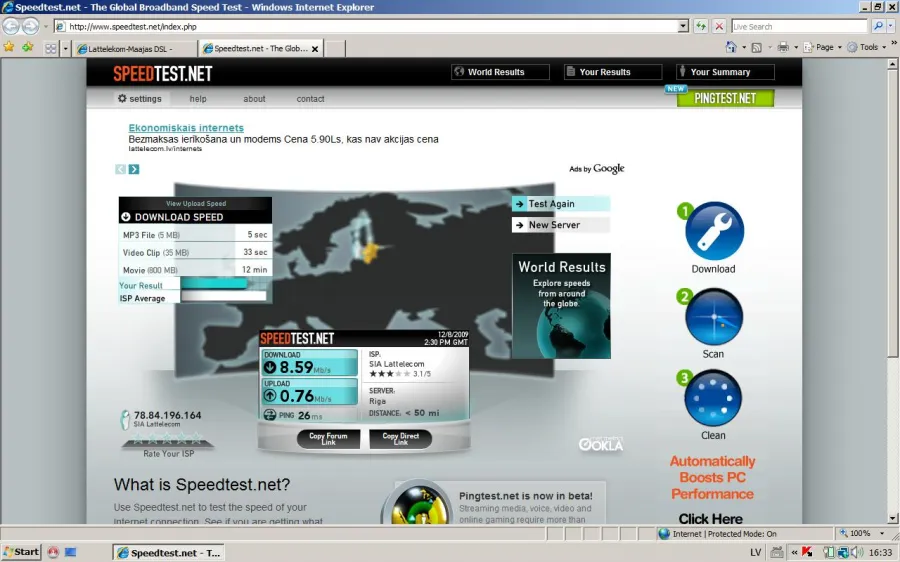900x562 pixels.
Task: Refresh the page with the green arrows icon
Action: coord(700,26)
